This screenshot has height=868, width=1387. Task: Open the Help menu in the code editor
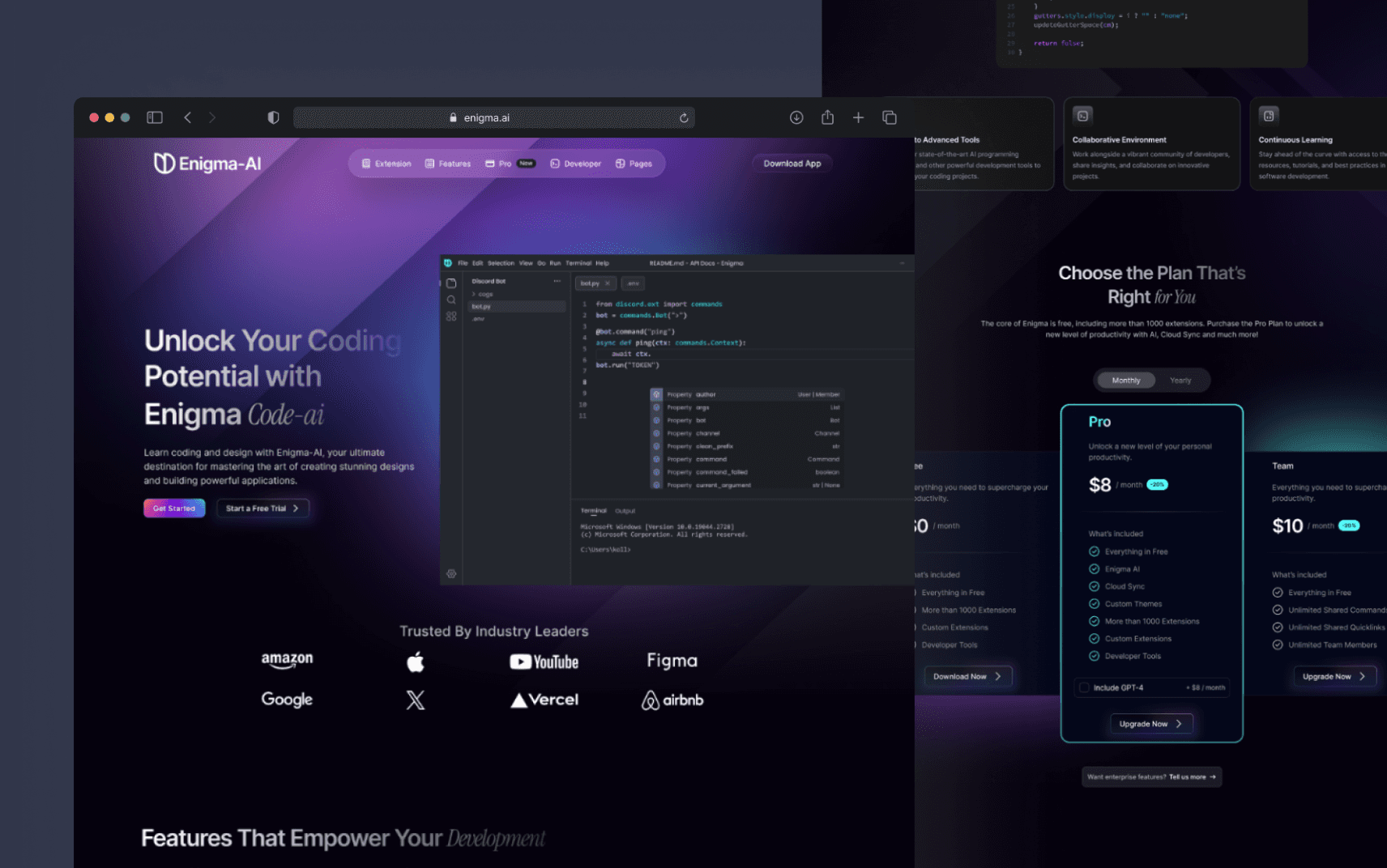coord(602,263)
